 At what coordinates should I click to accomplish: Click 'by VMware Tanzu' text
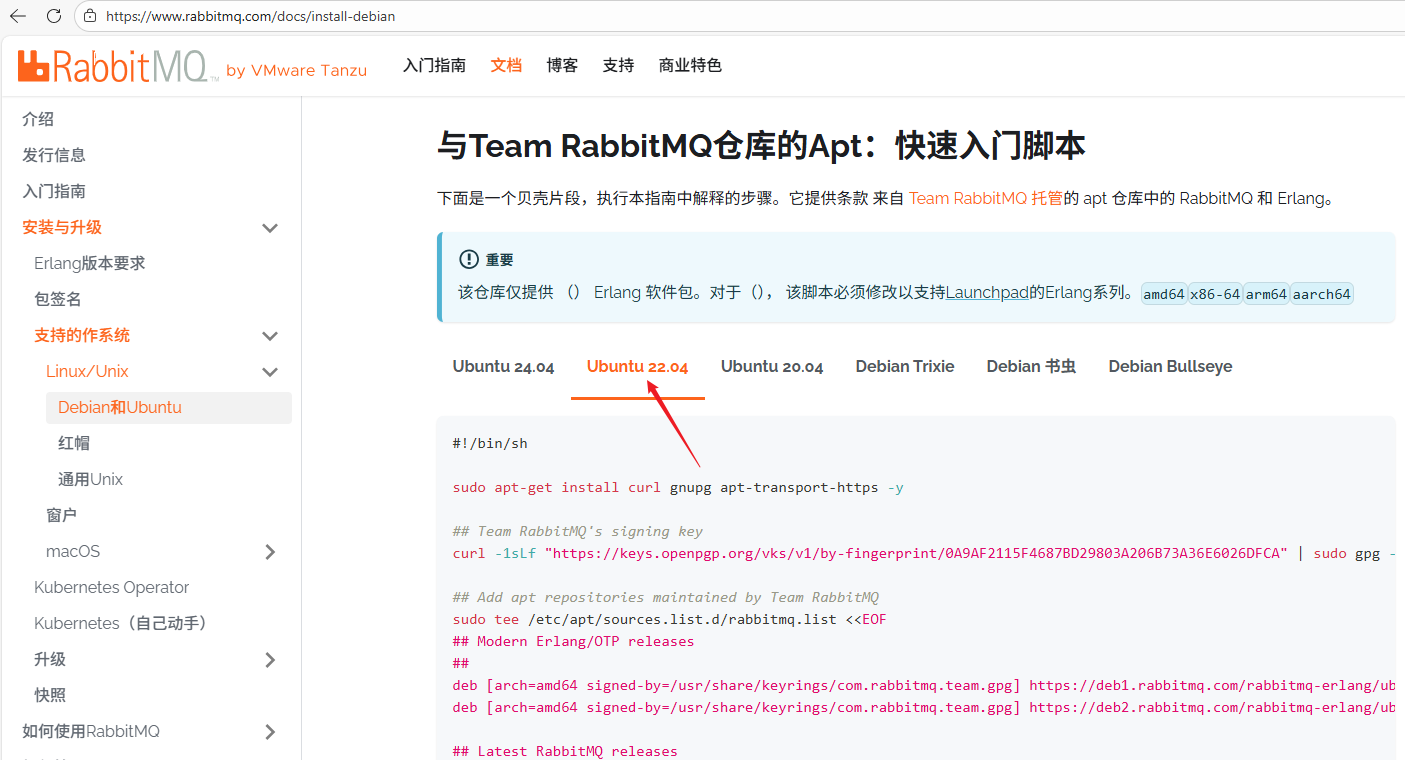296,71
